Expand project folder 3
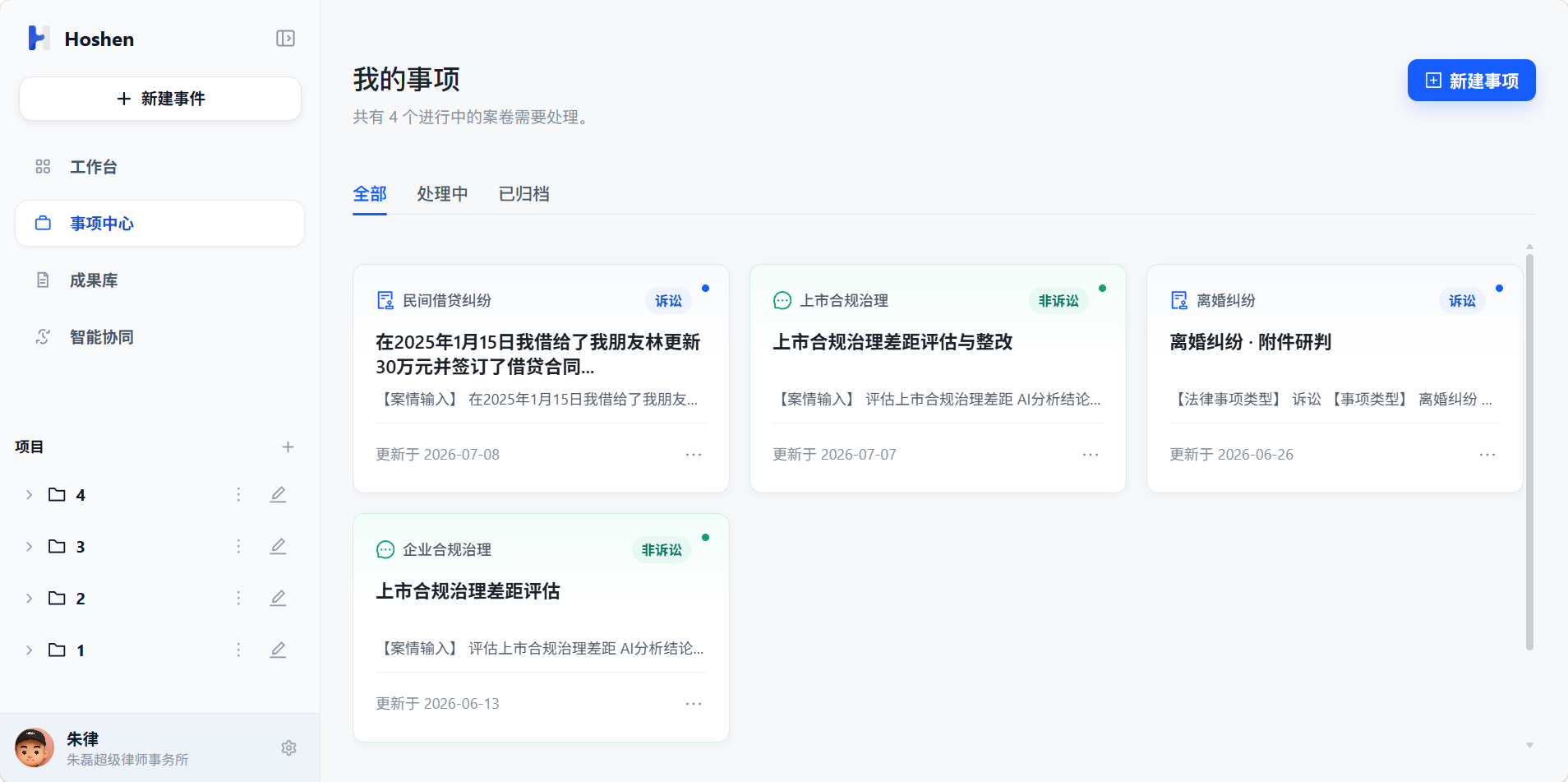This screenshot has height=782, width=1568. [x=29, y=547]
